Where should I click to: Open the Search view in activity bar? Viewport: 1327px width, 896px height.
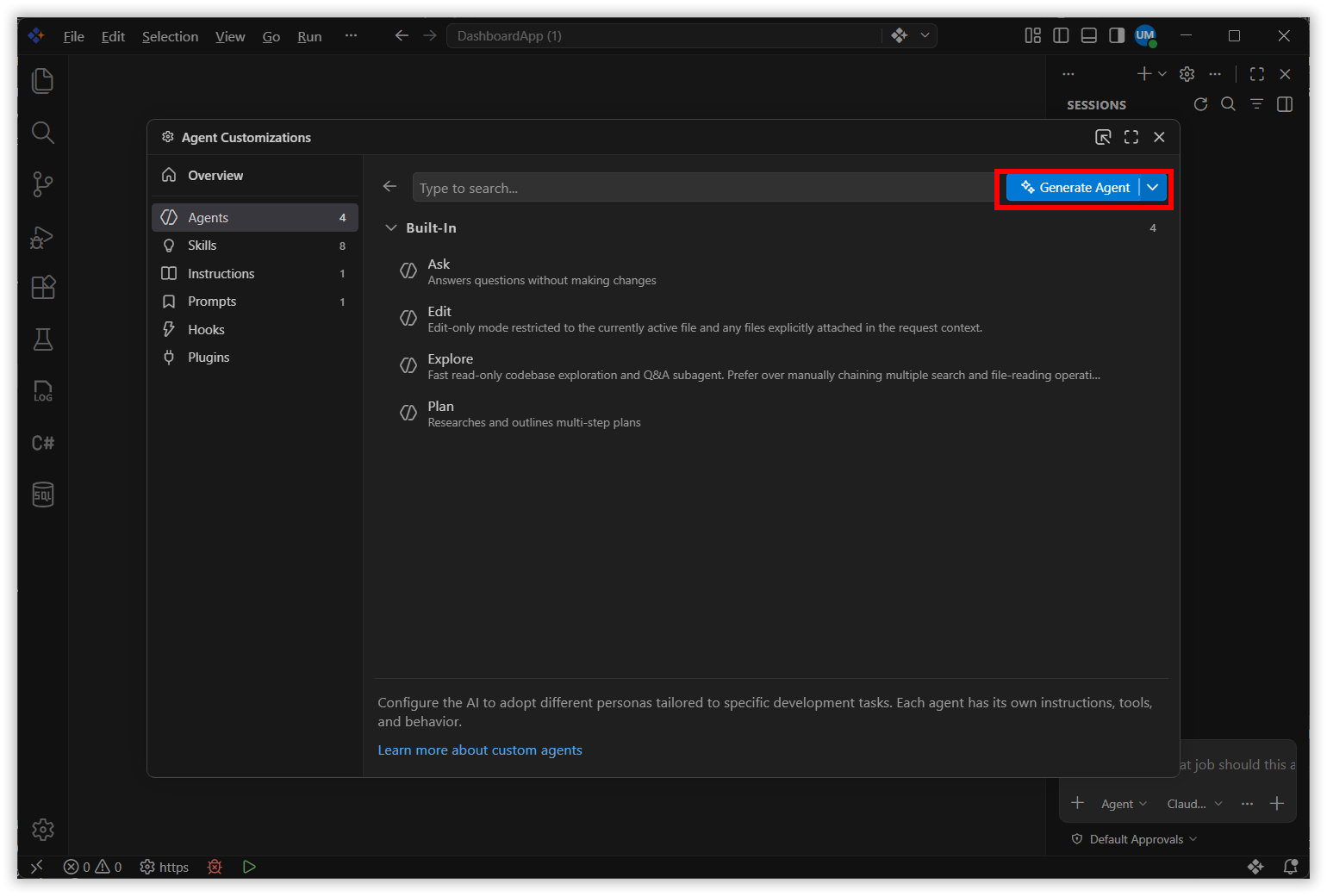point(42,133)
